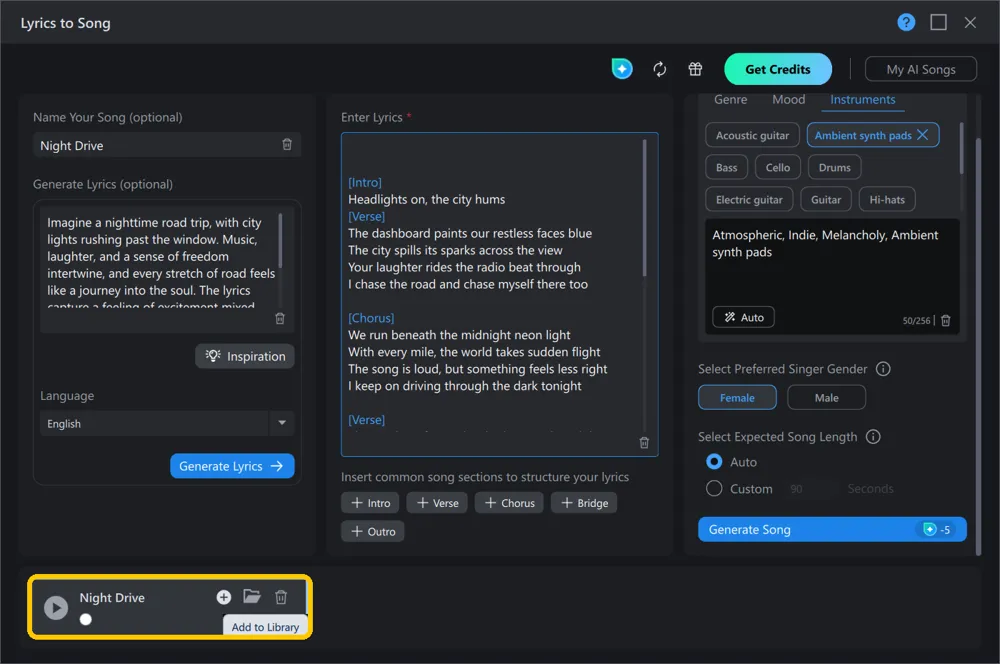Switch to the Instruments tab
The height and width of the screenshot is (664, 1000).
[862, 100]
